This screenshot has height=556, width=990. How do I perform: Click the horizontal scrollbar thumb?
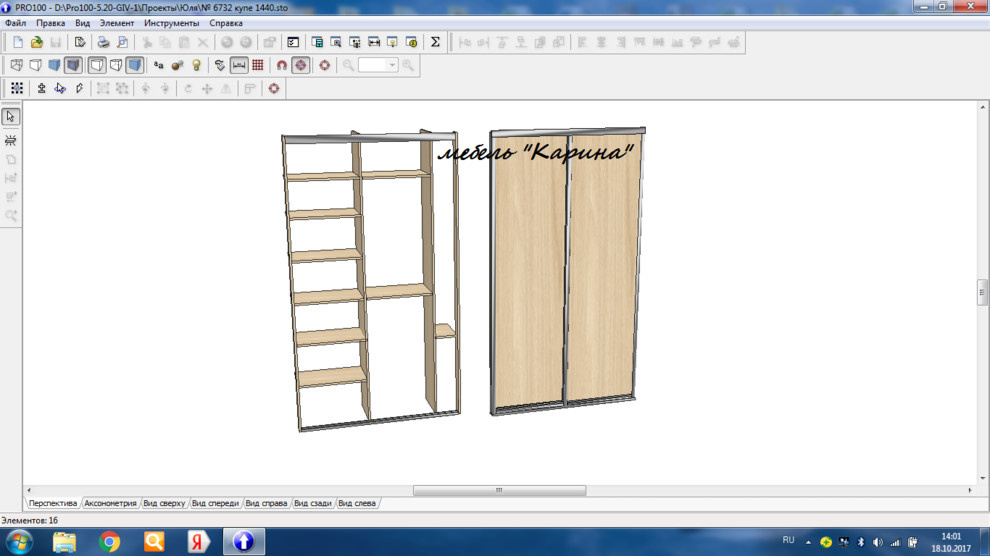(x=499, y=491)
